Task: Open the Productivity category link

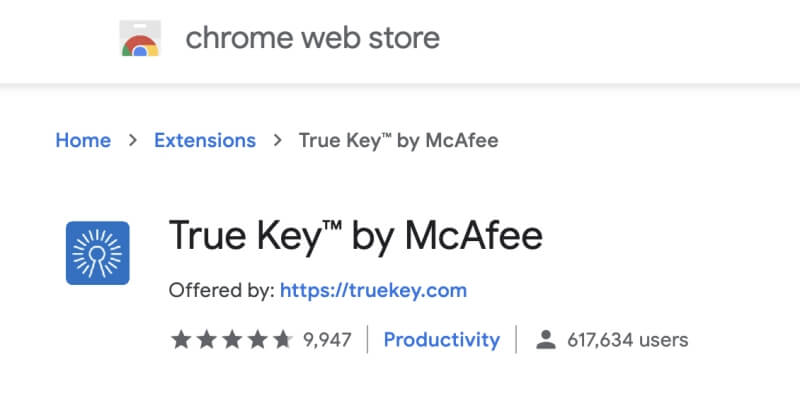Action: coord(442,340)
